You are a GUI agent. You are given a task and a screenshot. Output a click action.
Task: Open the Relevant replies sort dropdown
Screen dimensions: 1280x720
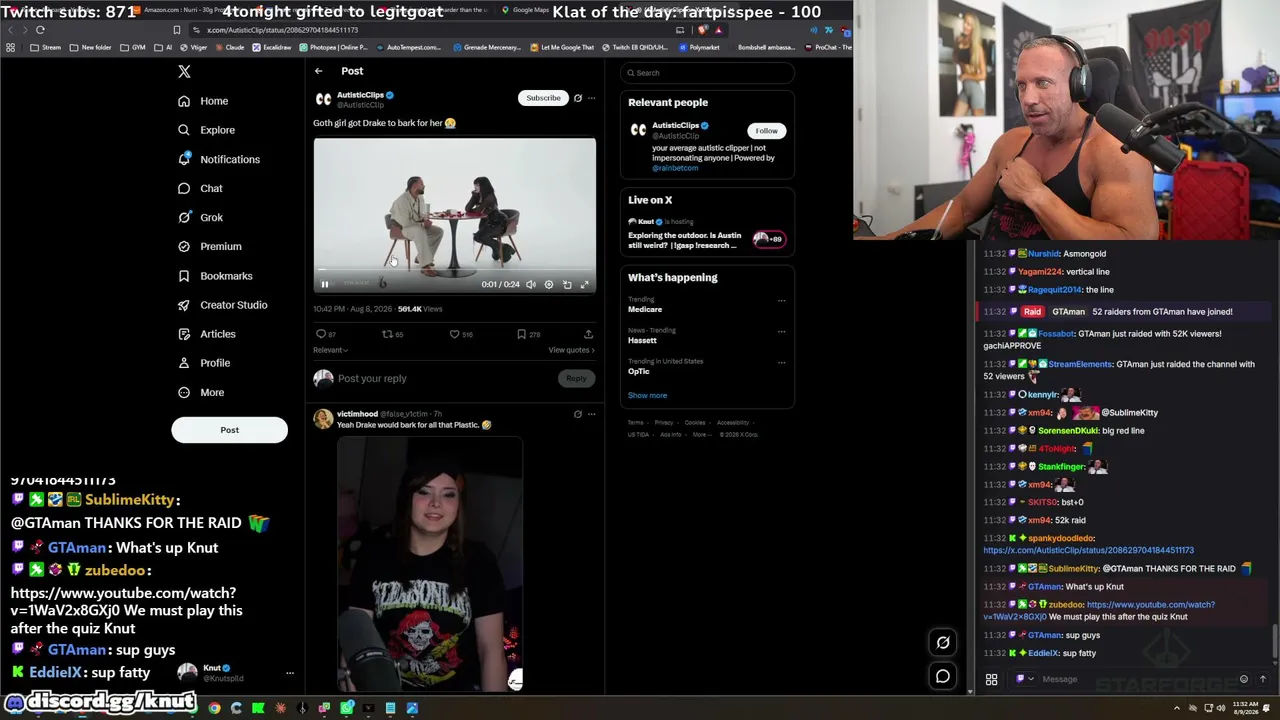coord(330,350)
